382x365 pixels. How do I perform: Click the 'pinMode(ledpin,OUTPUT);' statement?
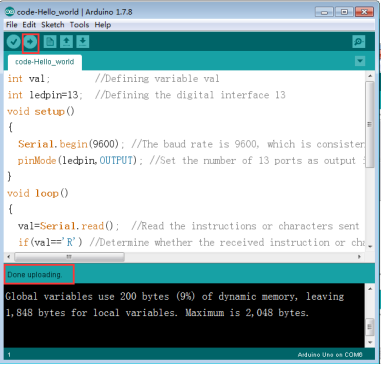[80, 160]
